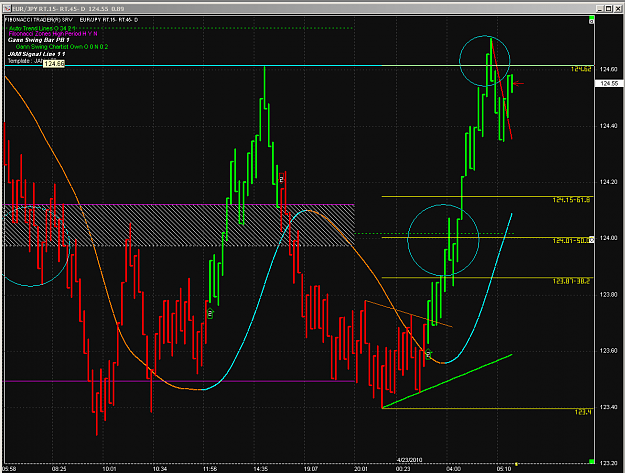Click the small magnifier icon at chart top-right
Image resolution: width=625 pixels, height=473 pixels.
[x=592, y=22]
